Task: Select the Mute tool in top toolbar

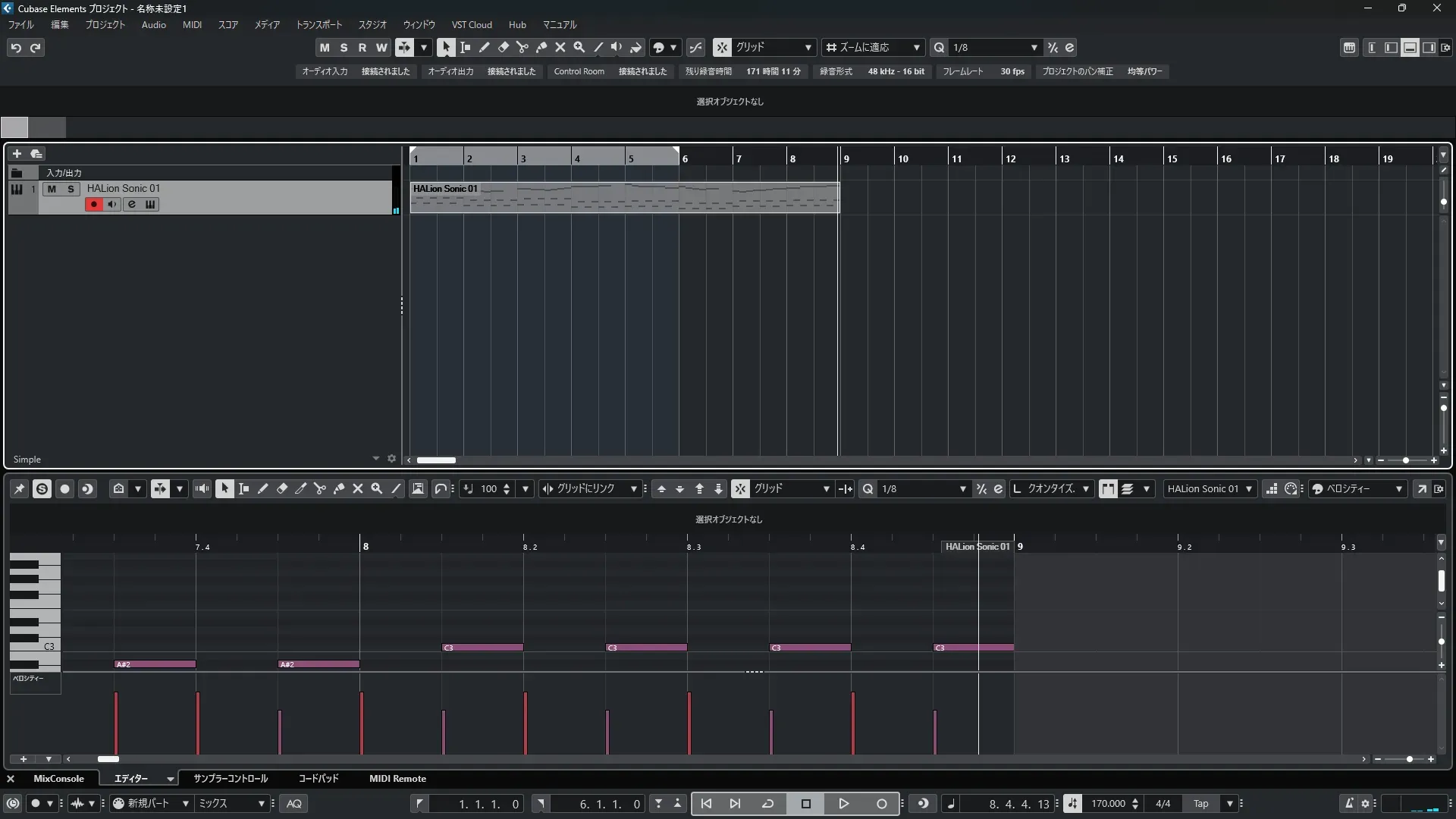Action: pyautogui.click(x=560, y=47)
